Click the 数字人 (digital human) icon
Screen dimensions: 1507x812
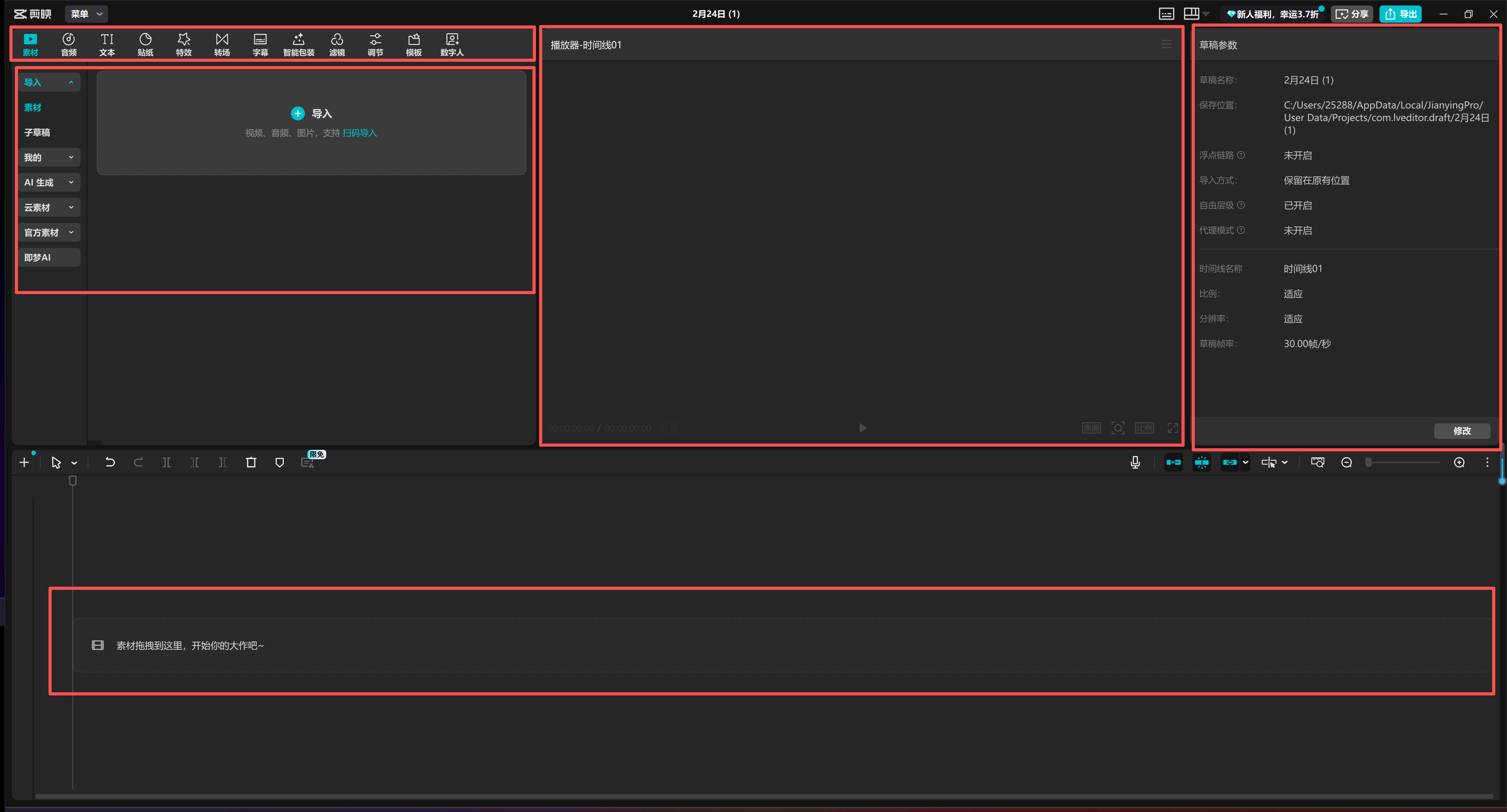[451, 44]
